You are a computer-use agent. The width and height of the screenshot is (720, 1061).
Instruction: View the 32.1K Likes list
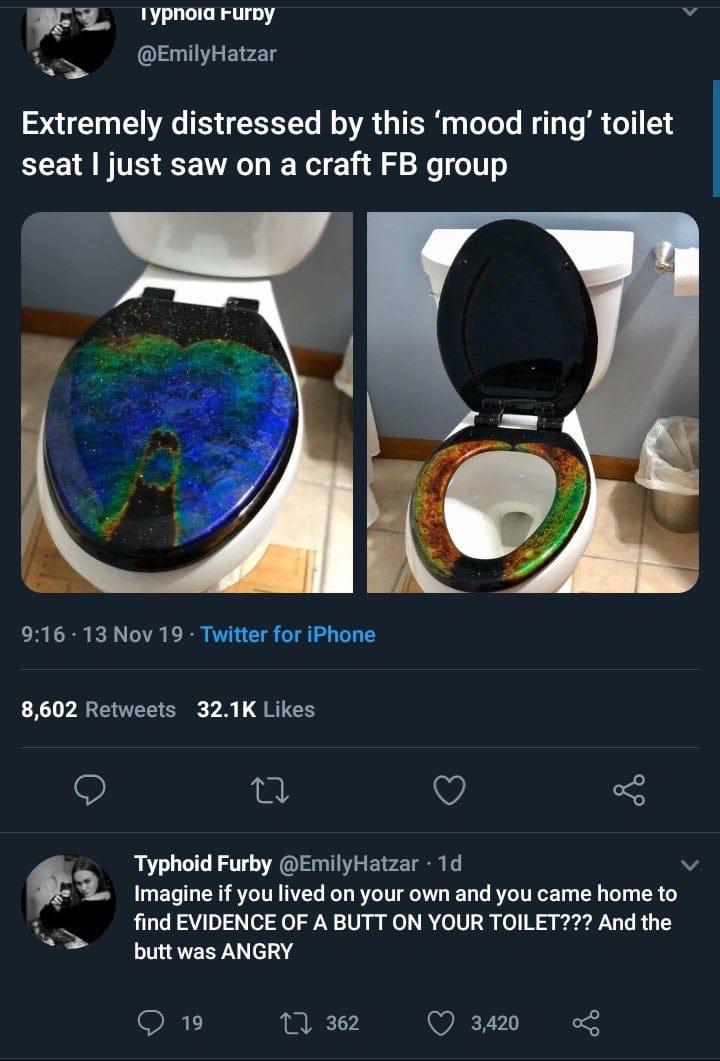(258, 710)
